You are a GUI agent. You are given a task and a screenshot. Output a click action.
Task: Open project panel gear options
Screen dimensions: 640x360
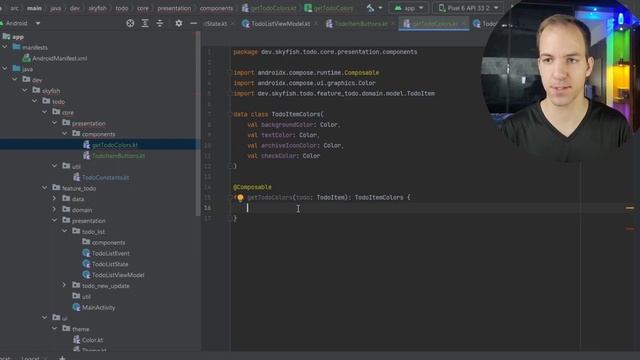(179, 23)
